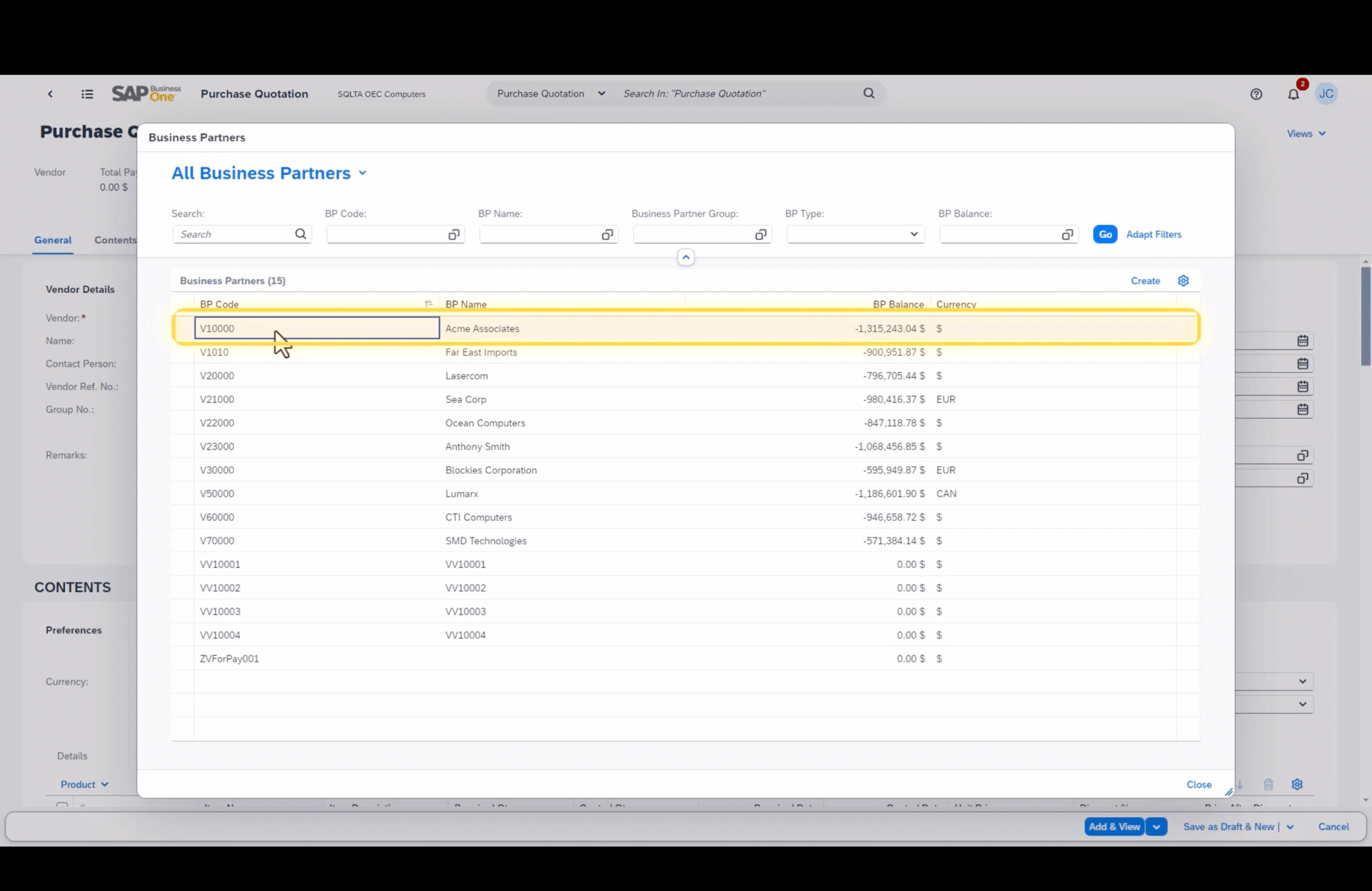
Task: Expand the Product dropdown
Action: tap(84, 784)
